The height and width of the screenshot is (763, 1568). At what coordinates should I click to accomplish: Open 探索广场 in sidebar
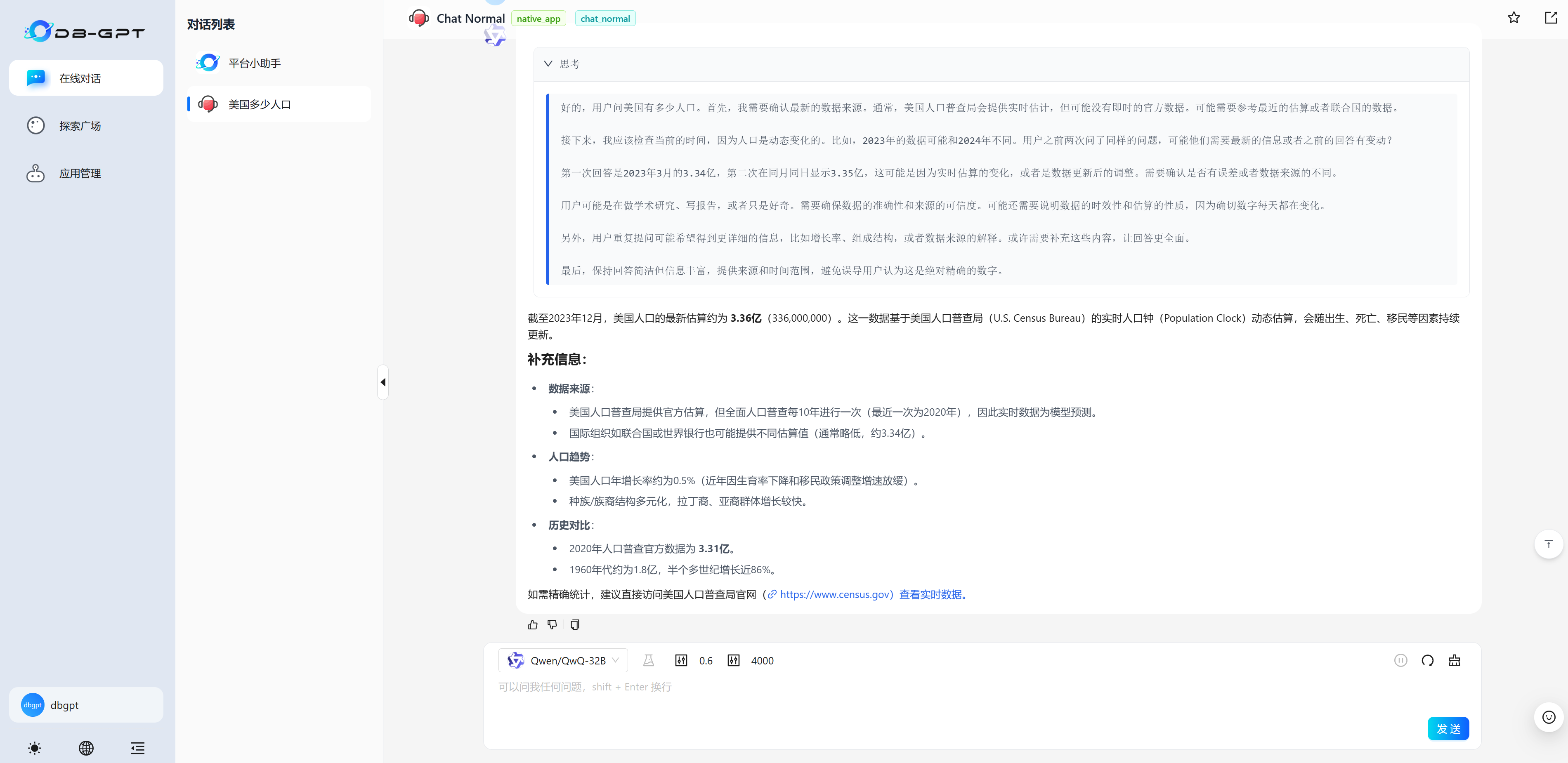(80, 126)
